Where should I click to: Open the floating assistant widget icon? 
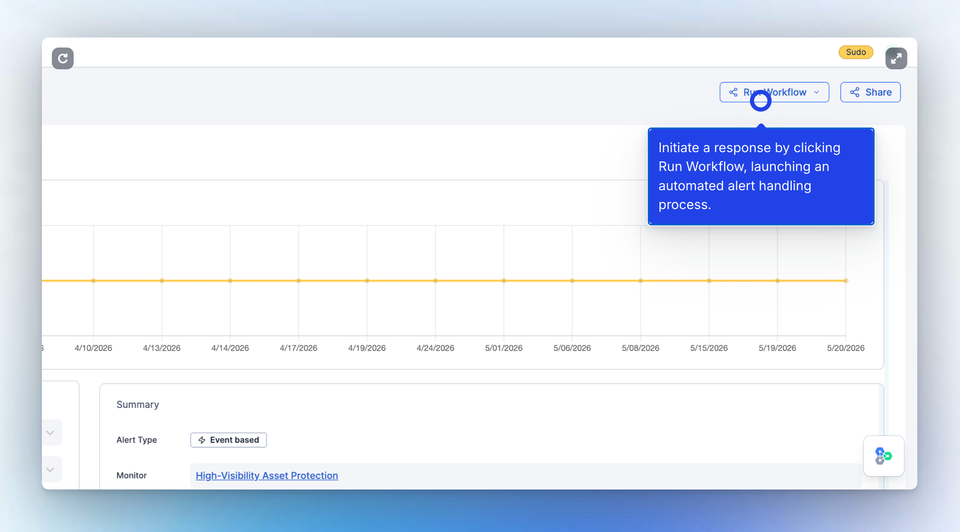click(x=883, y=456)
